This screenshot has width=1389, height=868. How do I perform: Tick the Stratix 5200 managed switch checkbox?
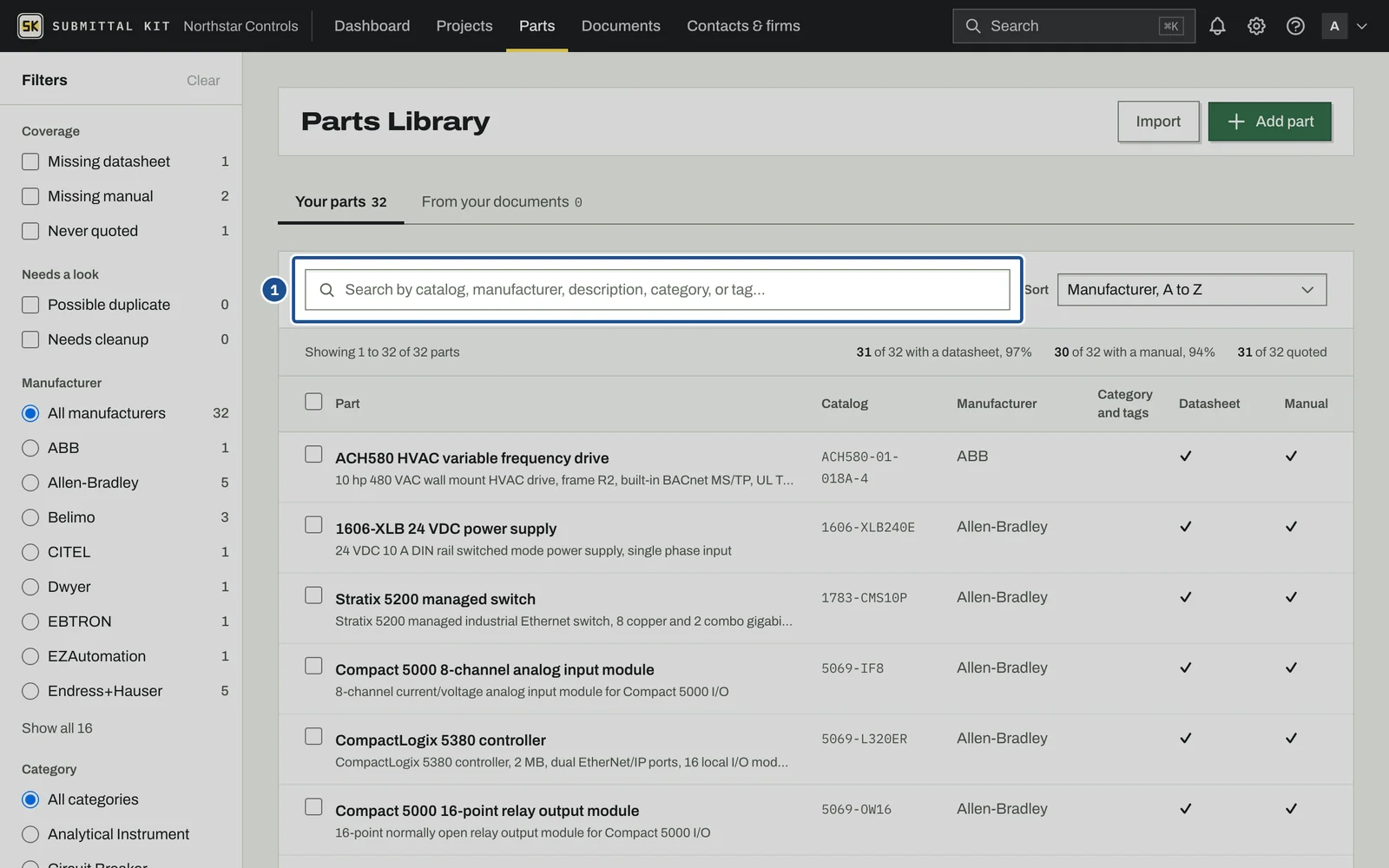pos(313,595)
